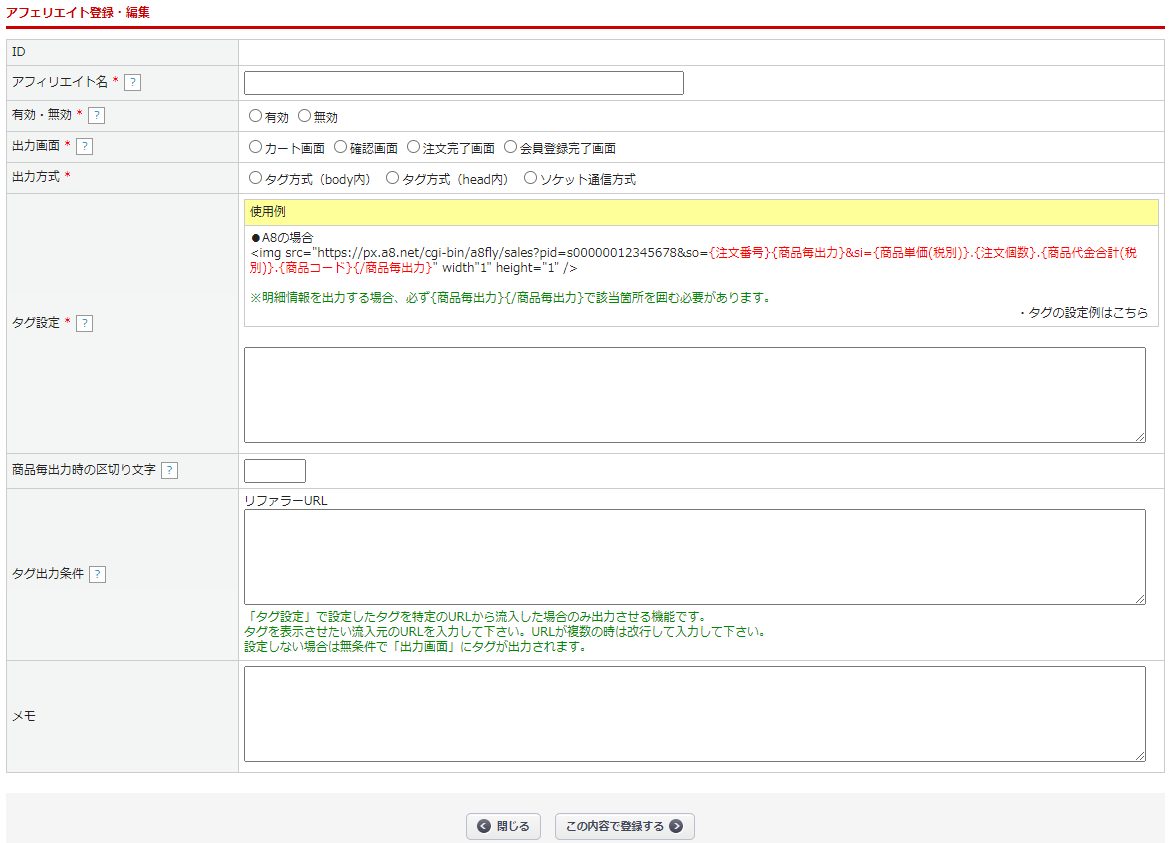Open help icon beside 有効・無効
The height and width of the screenshot is (843, 1172).
[96, 115]
